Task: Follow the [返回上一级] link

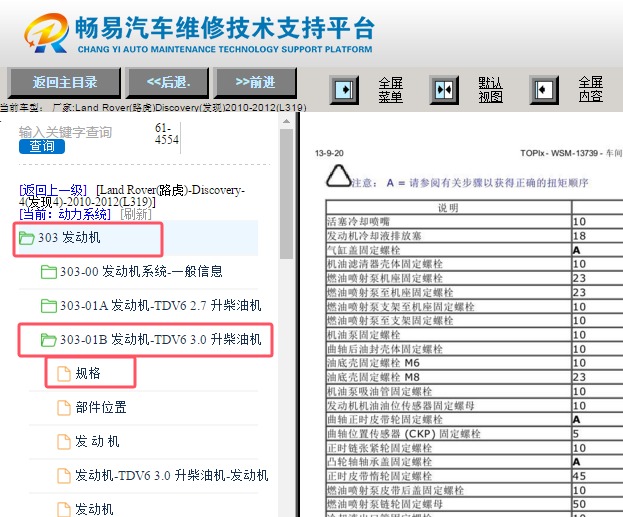Action: (x=53, y=189)
